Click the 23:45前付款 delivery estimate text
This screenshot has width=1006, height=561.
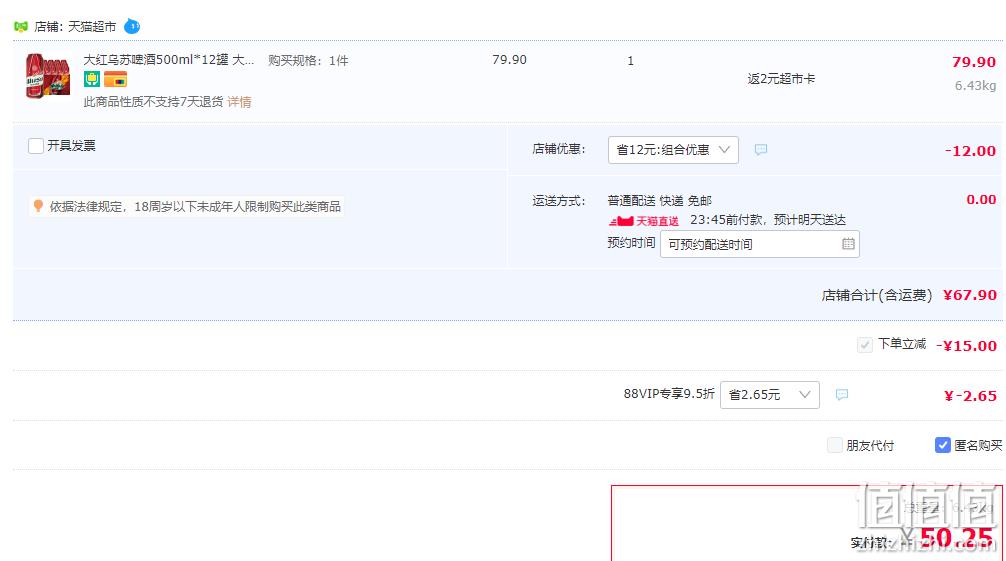(768, 220)
